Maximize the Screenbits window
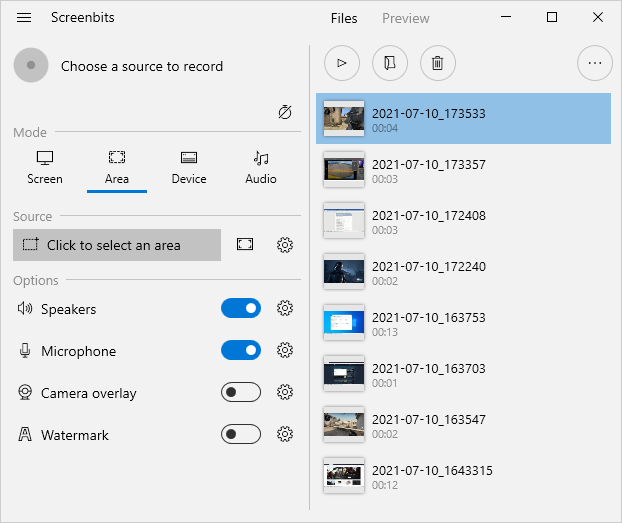The width and height of the screenshot is (622, 523). 552,17
